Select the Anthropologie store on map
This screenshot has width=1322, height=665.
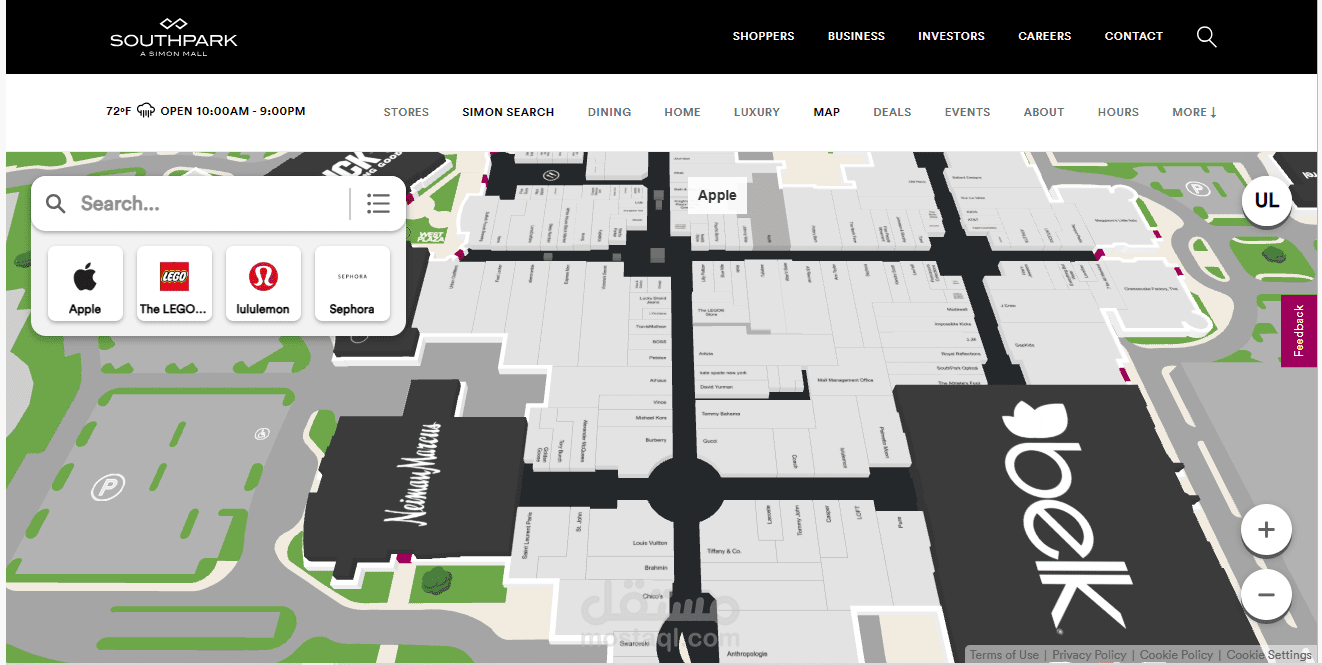tap(747, 655)
